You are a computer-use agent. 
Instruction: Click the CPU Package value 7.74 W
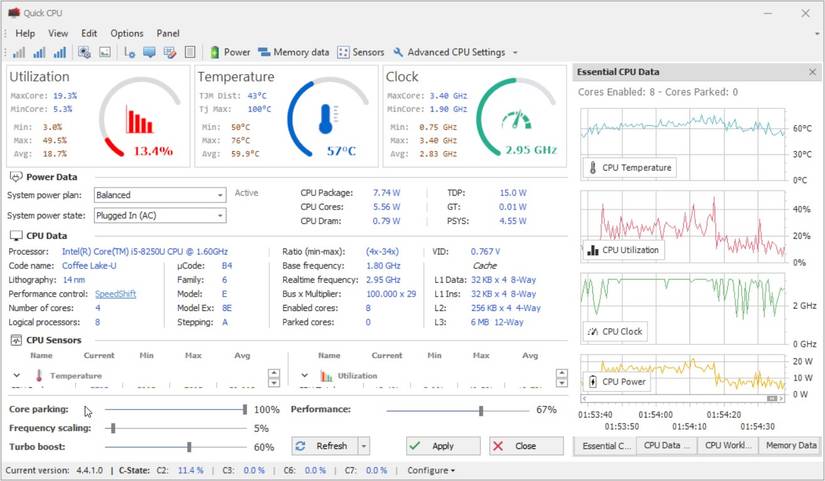click(387, 193)
